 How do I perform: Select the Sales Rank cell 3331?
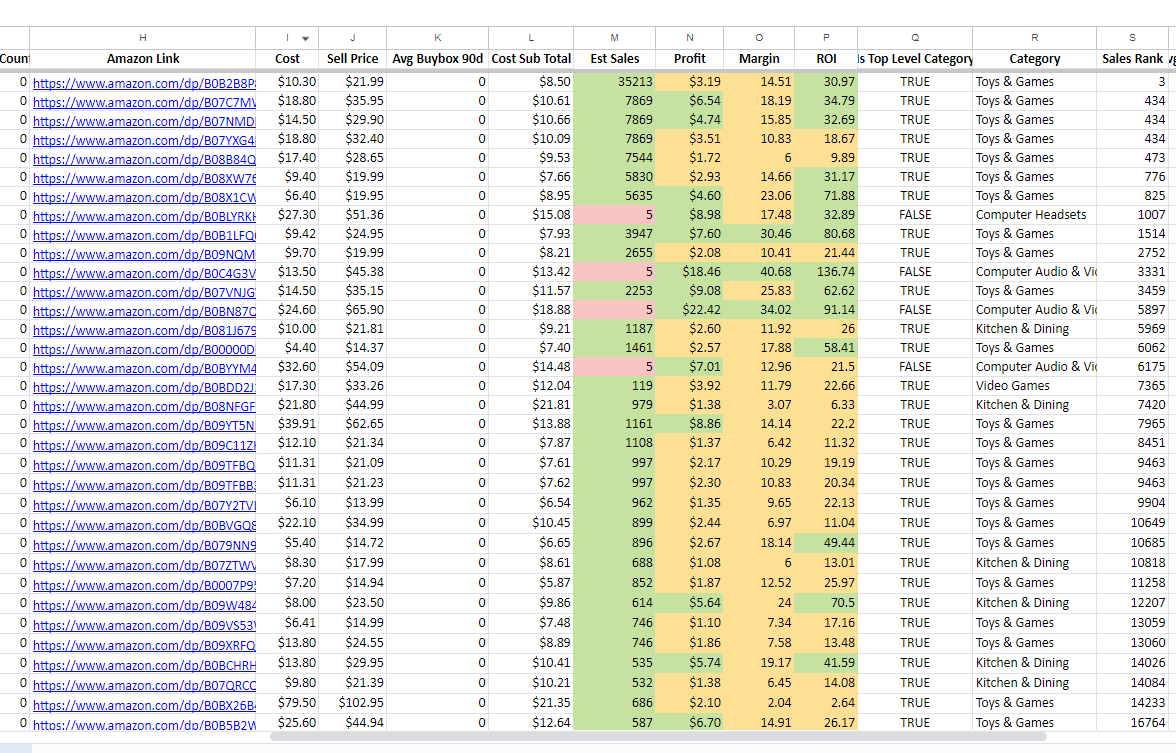pyautogui.click(x=1132, y=272)
